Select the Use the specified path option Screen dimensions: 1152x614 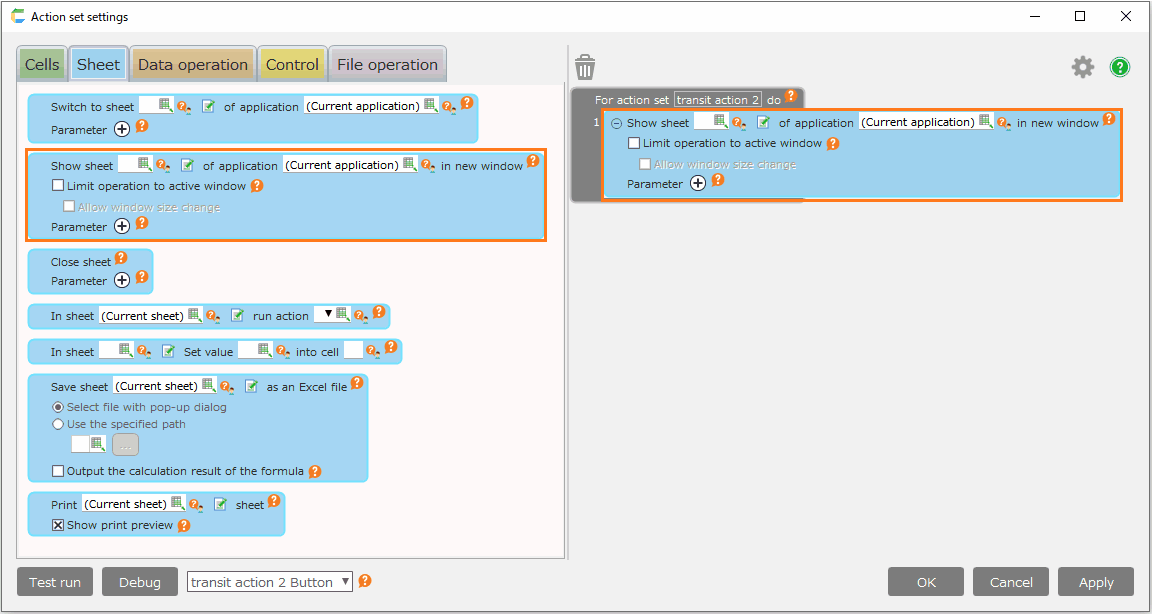(58, 424)
